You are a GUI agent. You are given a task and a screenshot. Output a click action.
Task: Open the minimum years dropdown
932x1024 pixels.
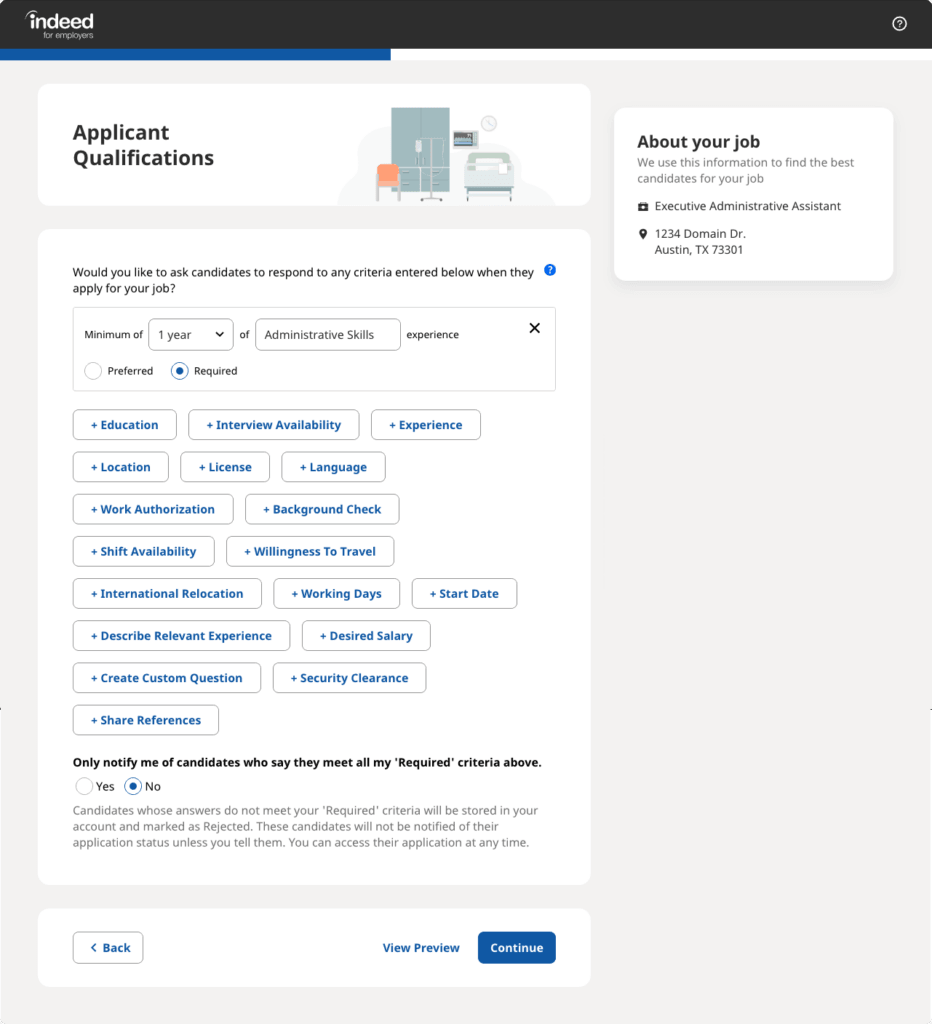(x=191, y=334)
